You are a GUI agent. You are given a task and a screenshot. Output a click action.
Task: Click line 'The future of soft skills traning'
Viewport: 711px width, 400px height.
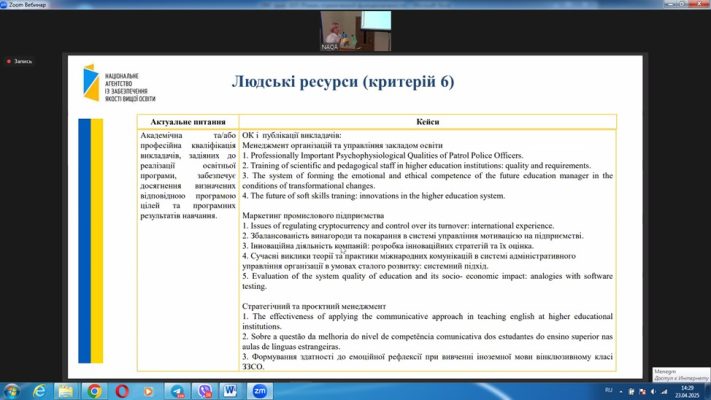tap(373, 195)
